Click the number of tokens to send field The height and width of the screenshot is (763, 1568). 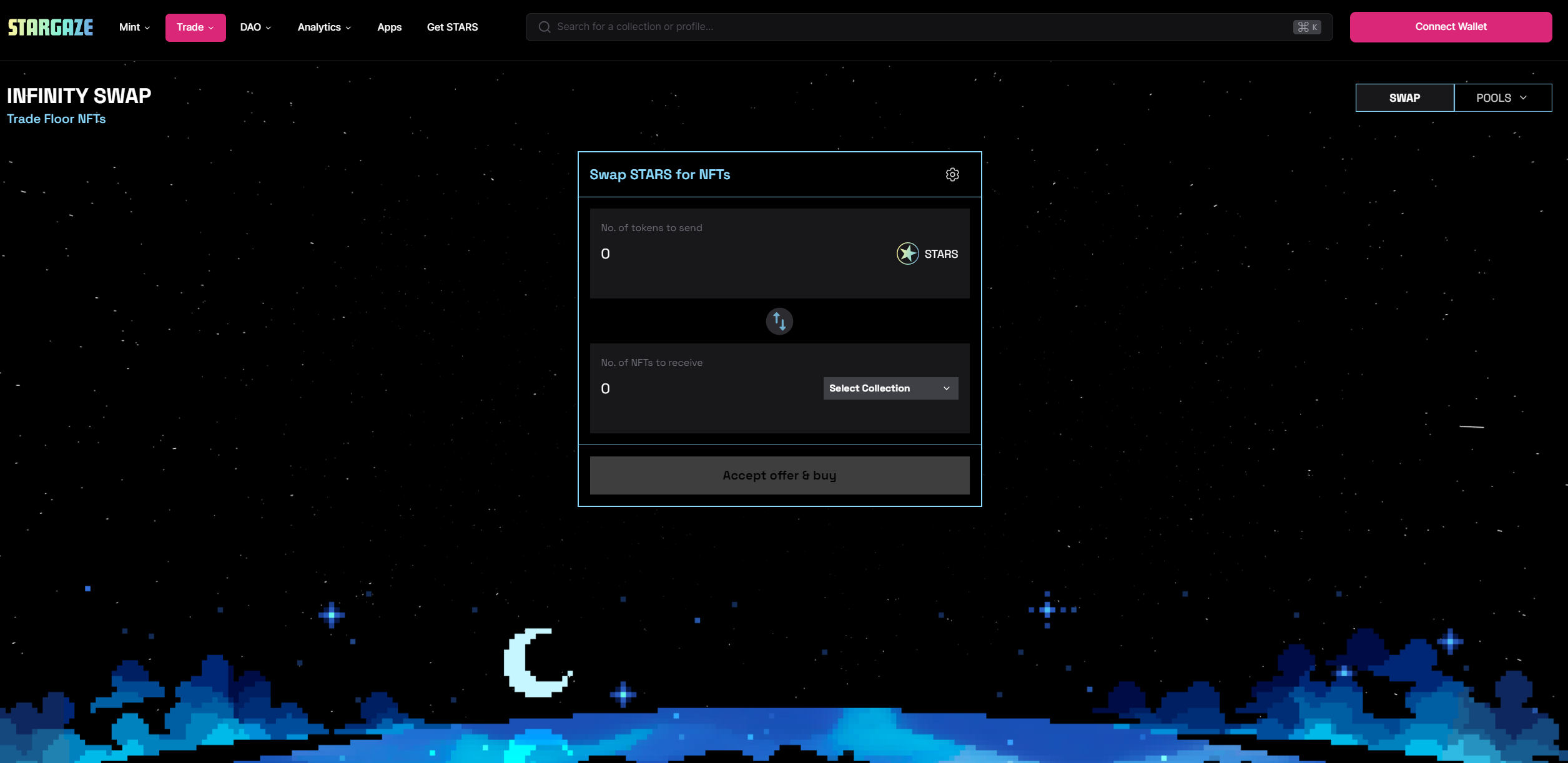pos(743,254)
